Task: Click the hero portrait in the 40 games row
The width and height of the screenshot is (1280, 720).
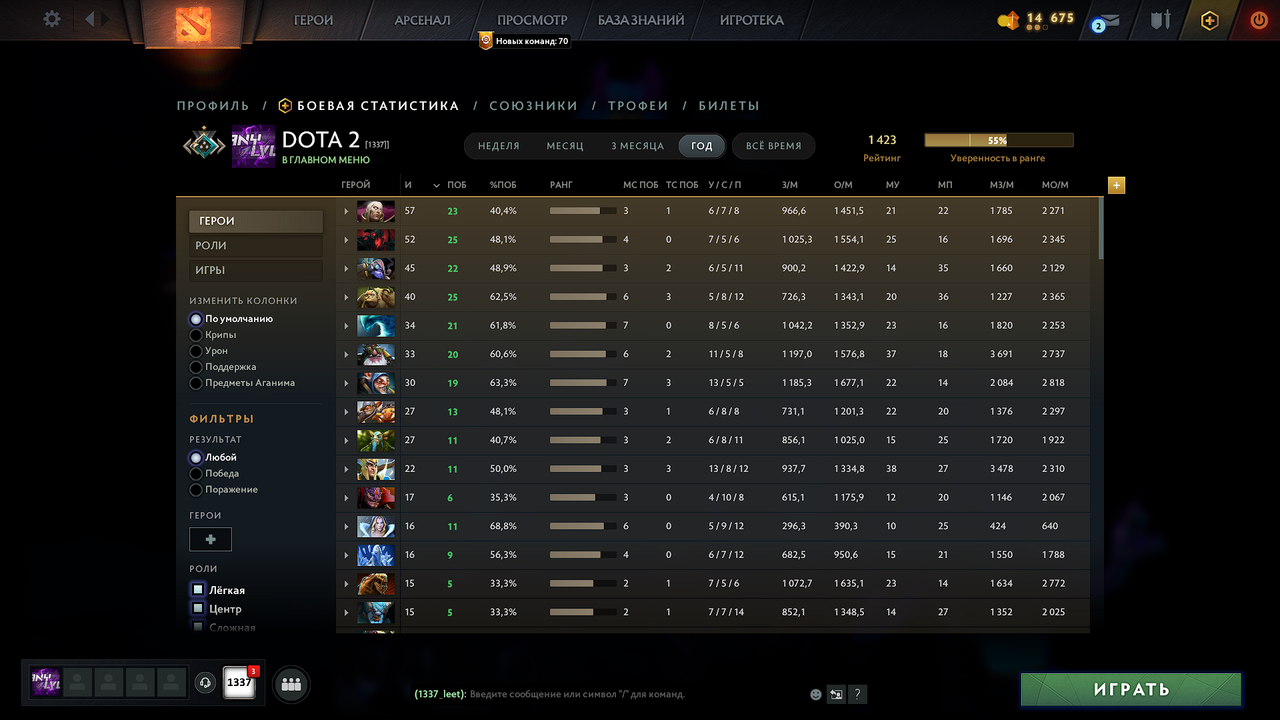Action: pyautogui.click(x=376, y=297)
